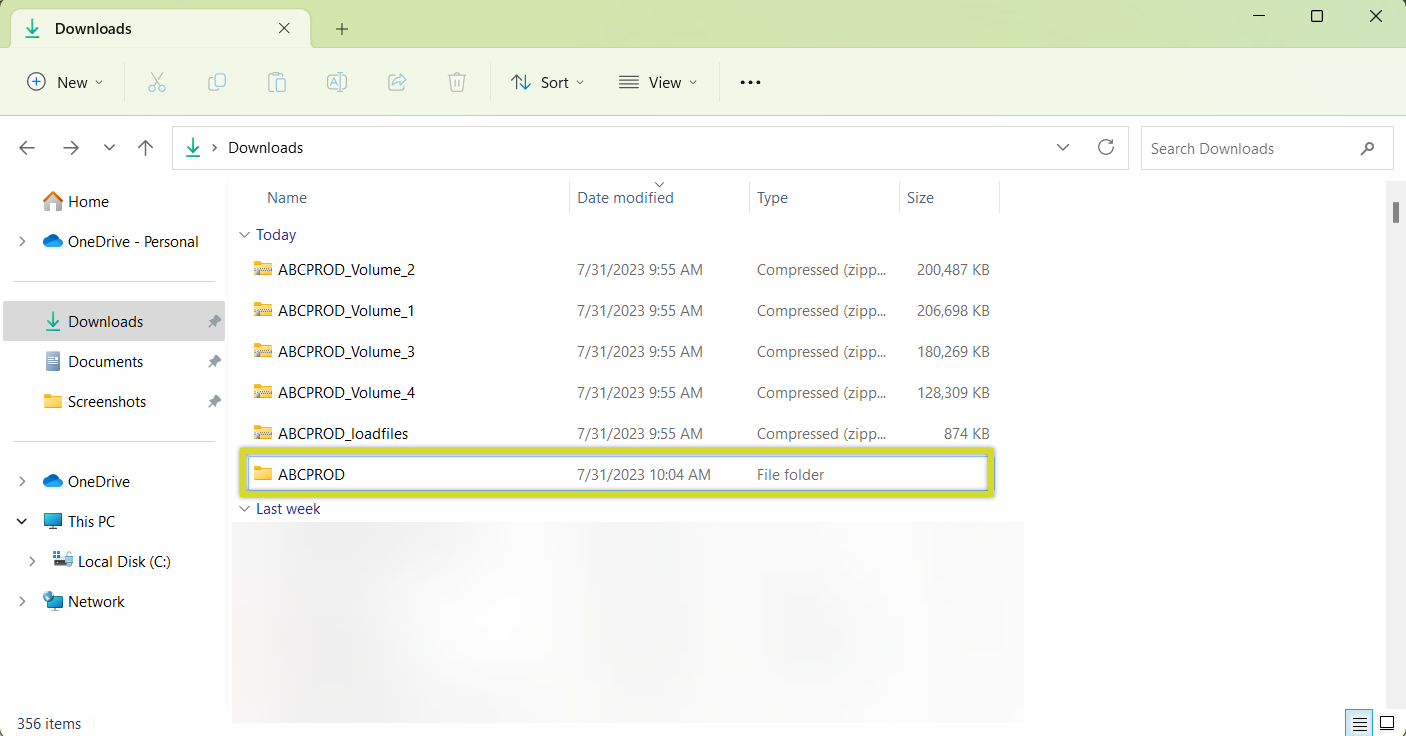Screen dimensions: 1406x736
Task: Click the Cut scissors icon
Action: point(157,82)
